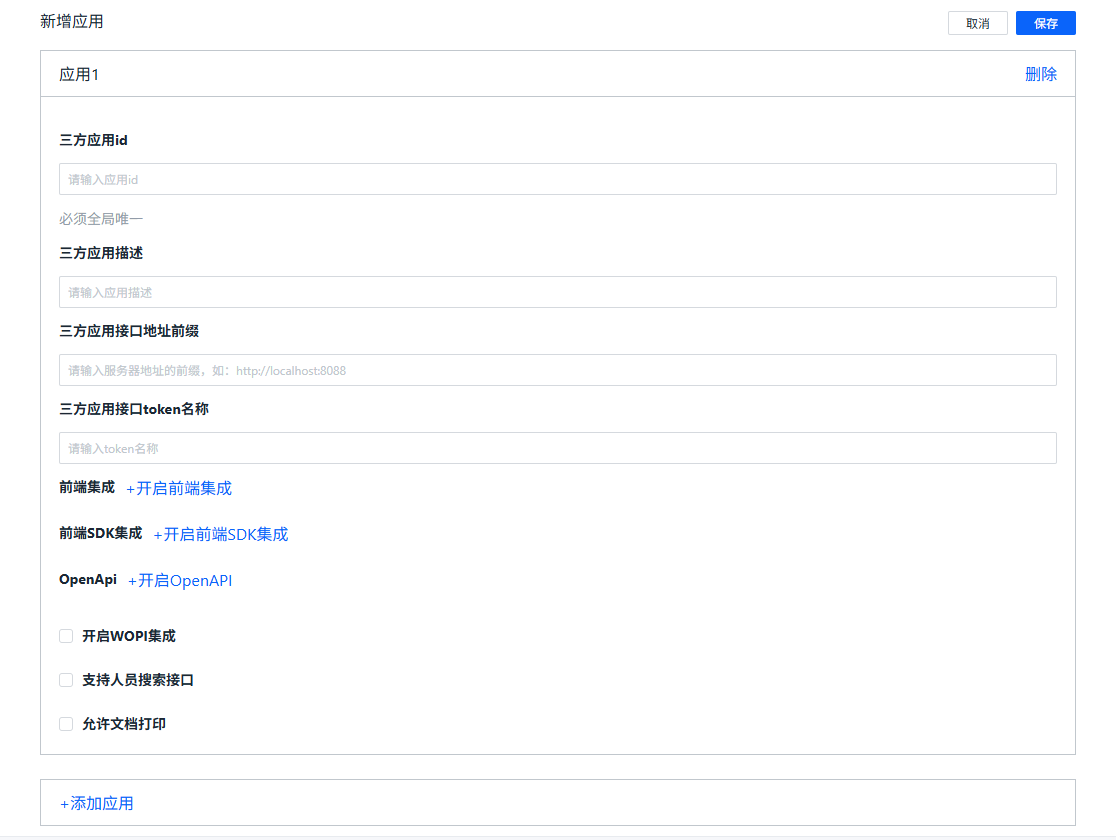1116x840 pixels.
Task: Click +开启OpenAPI to enable OpenAPI
Action: 180,580
